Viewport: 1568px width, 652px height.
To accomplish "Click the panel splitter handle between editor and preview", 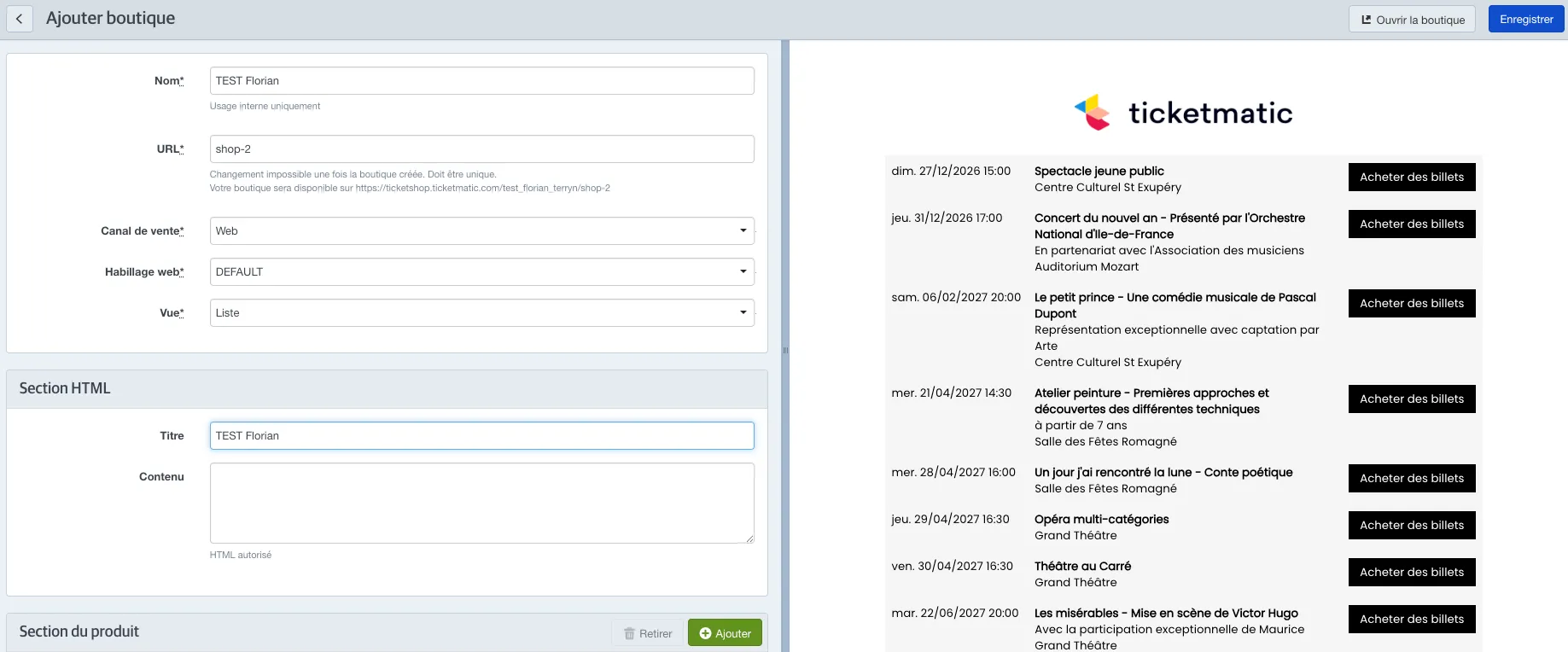I will coord(785,350).
